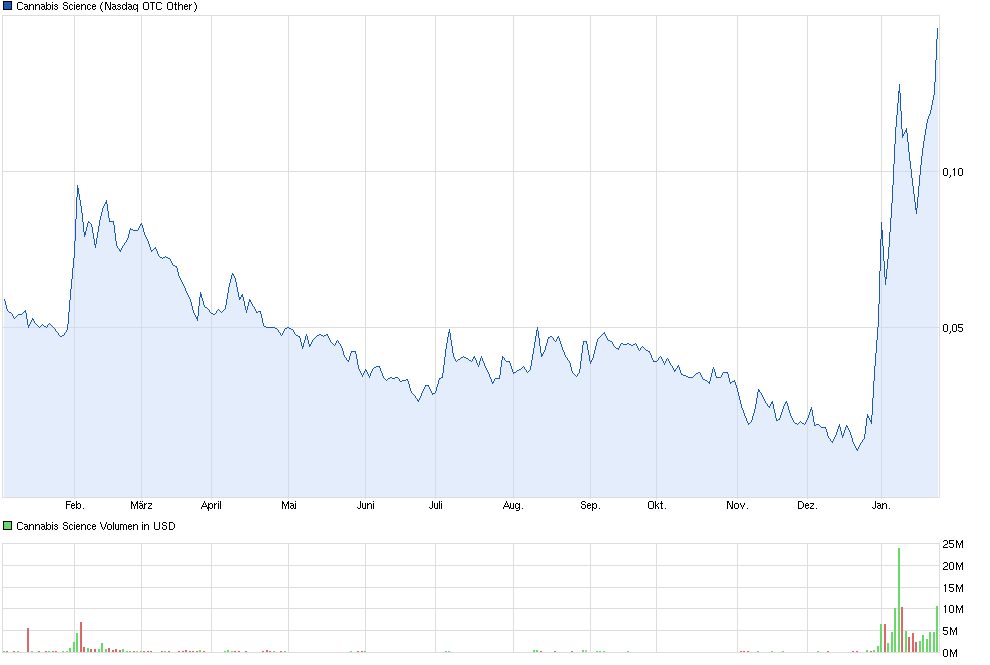Select the 'Cannabis Science Volumen in USD' label
Viewport: 990px width, 665px height.
[x=96, y=526]
